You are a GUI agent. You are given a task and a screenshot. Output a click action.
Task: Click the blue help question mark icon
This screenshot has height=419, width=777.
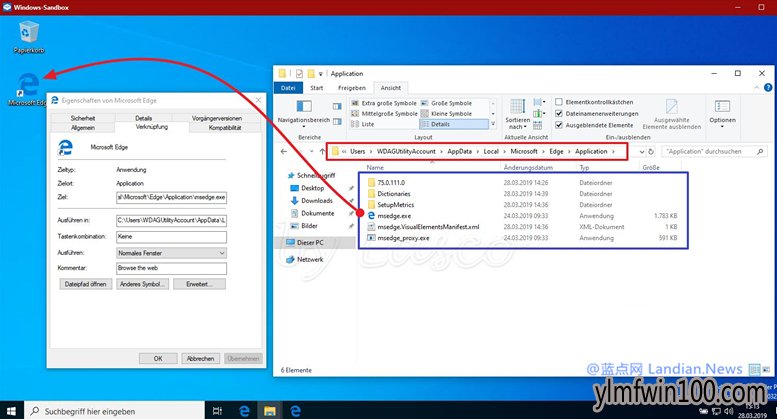(x=768, y=88)
